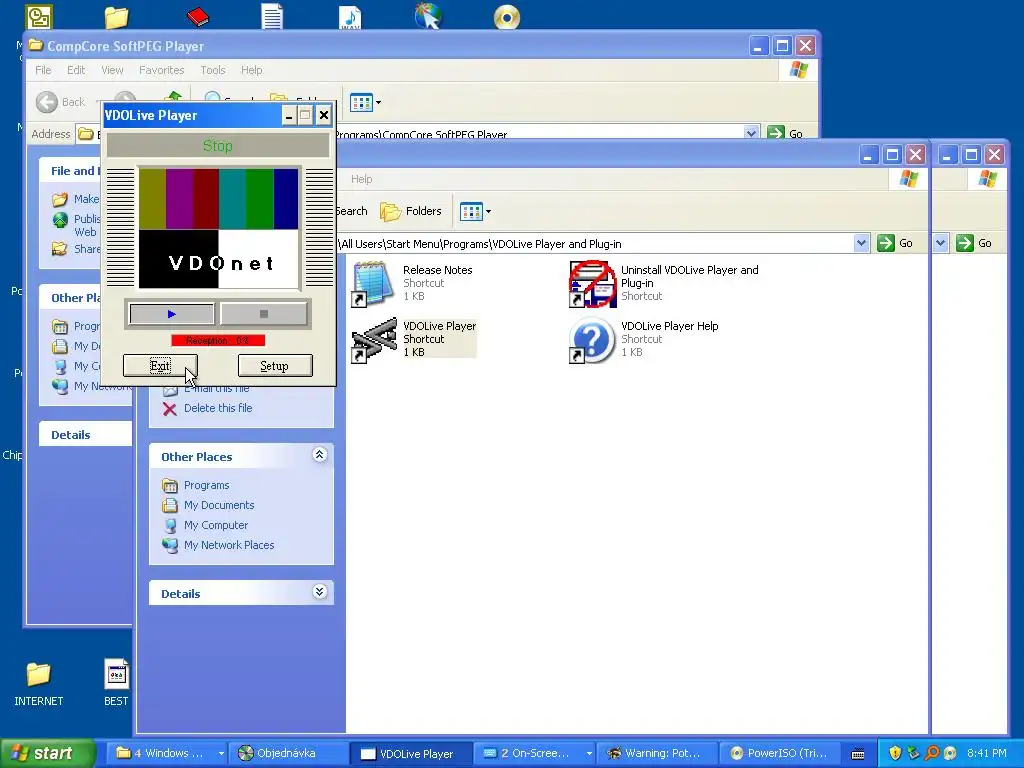Expand address bar dropdown of VDOLive folder
The width and height of the screenshot is (1024, 768).
(861, 243)
